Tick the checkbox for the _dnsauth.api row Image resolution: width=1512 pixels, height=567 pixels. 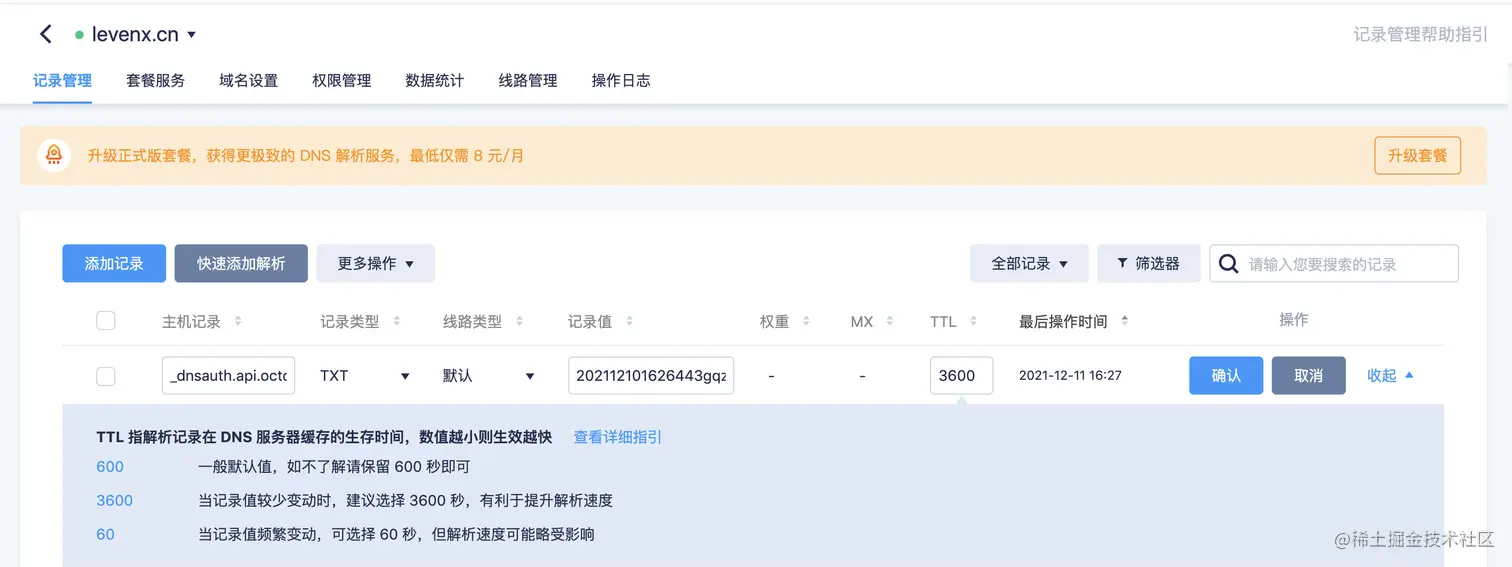point(105,376)
